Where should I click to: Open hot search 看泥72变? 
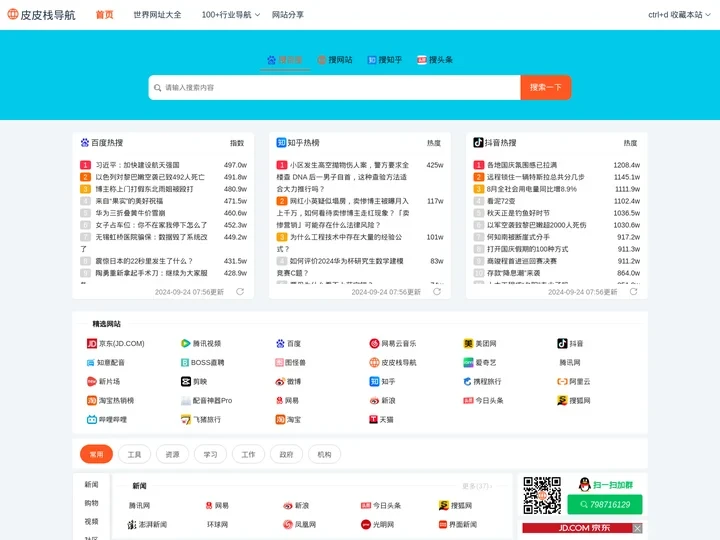point(501,201)
